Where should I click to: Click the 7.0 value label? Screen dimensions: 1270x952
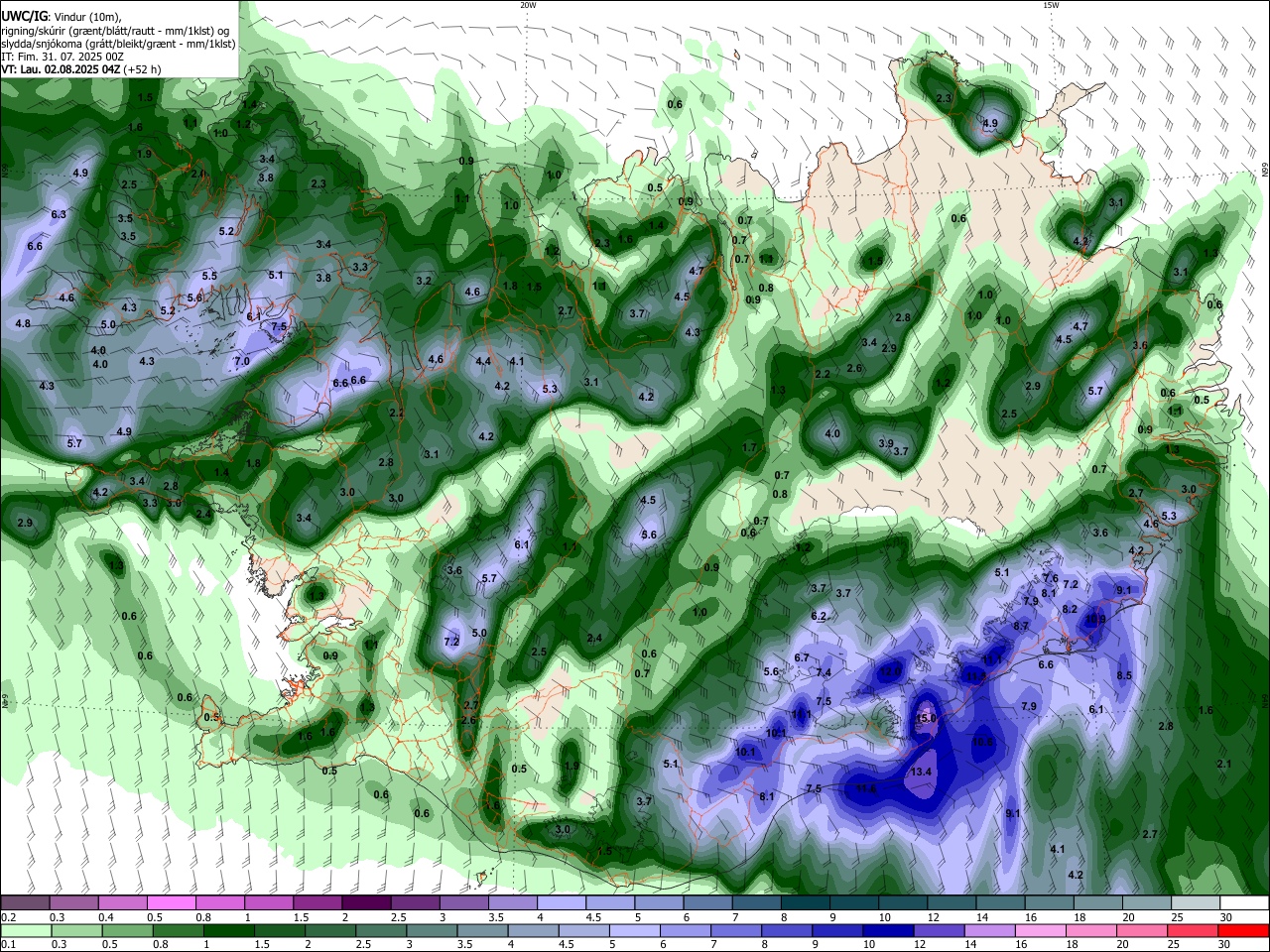242,362
